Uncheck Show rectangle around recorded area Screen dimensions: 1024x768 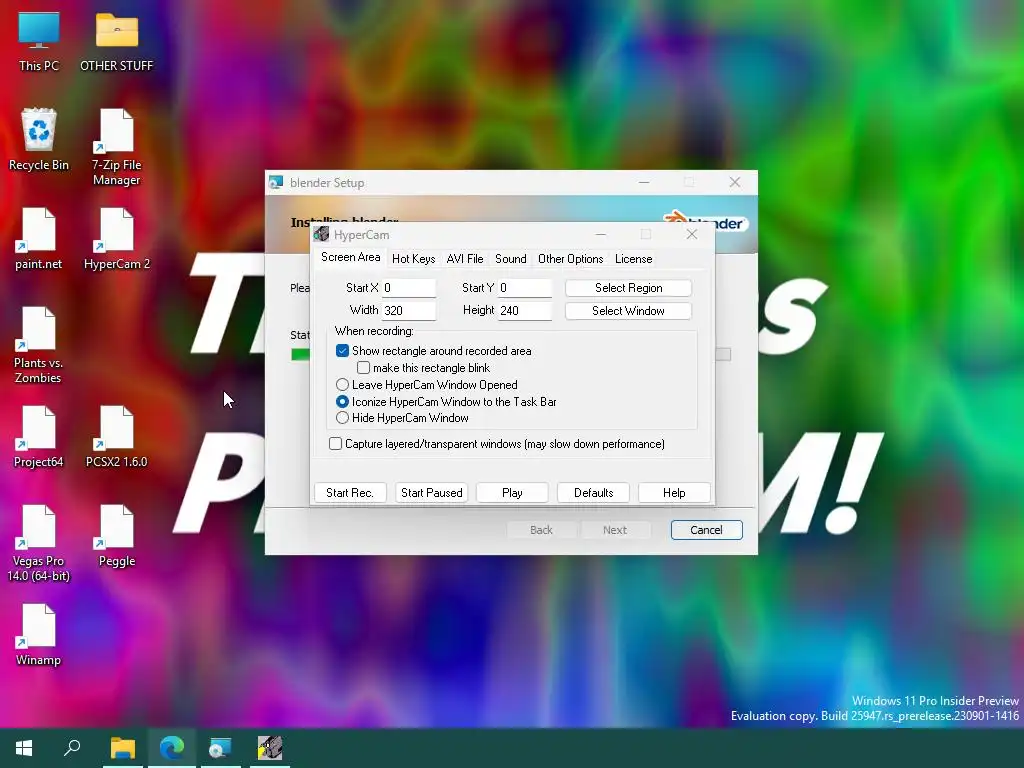[342, 351]
